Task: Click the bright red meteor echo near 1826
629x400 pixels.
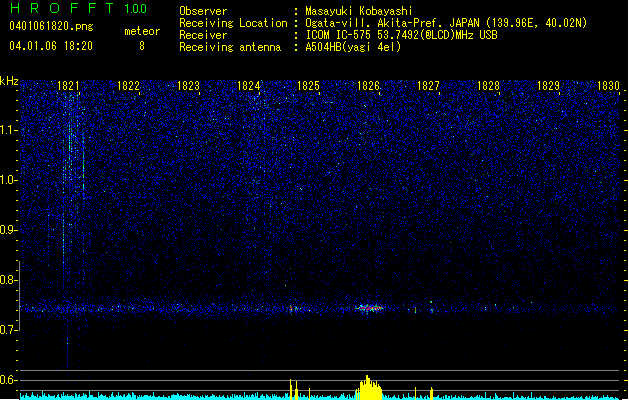Action: 369,308
